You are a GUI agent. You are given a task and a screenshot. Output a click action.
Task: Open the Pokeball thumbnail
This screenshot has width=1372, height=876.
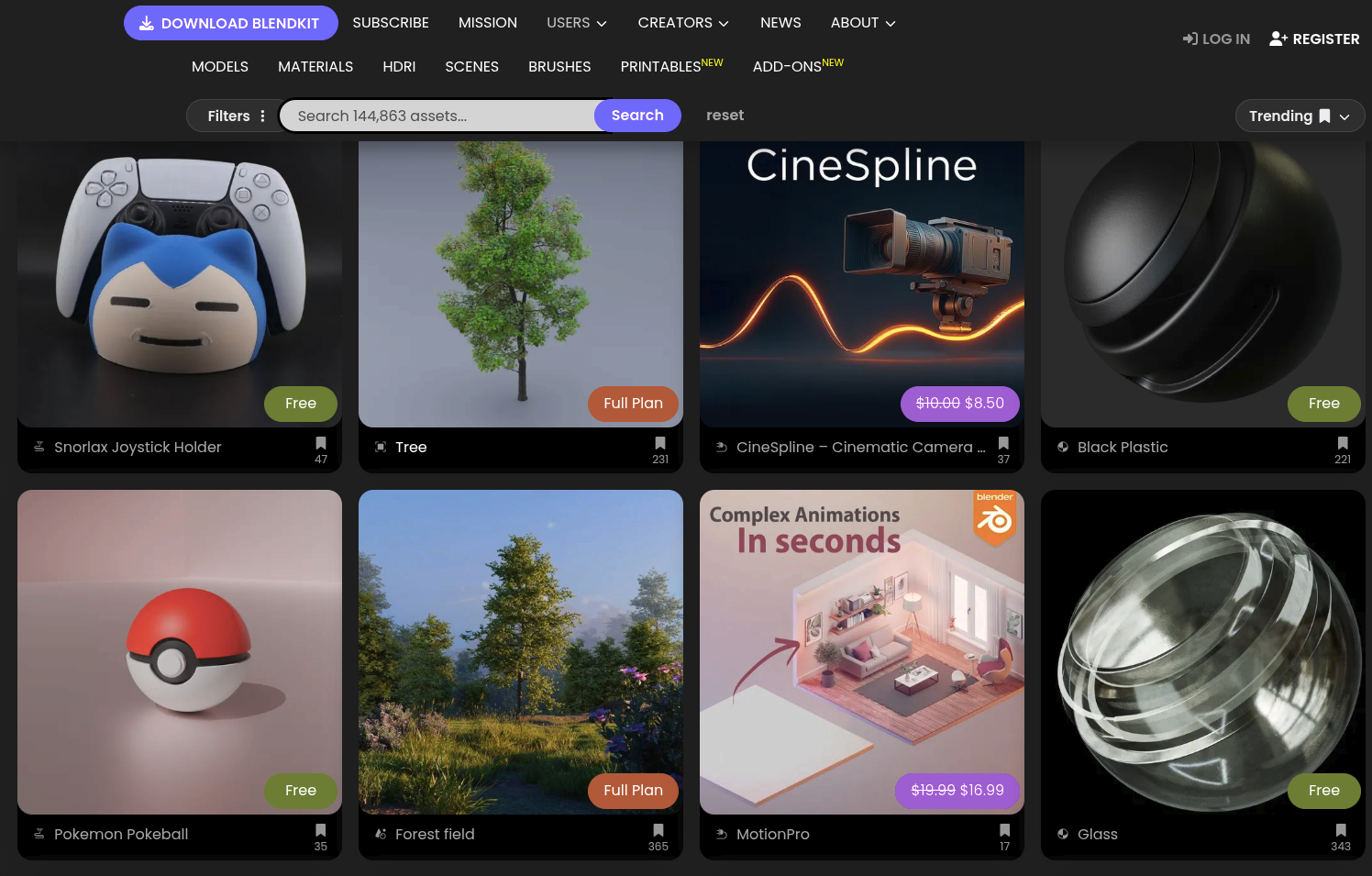pos(180,652)
